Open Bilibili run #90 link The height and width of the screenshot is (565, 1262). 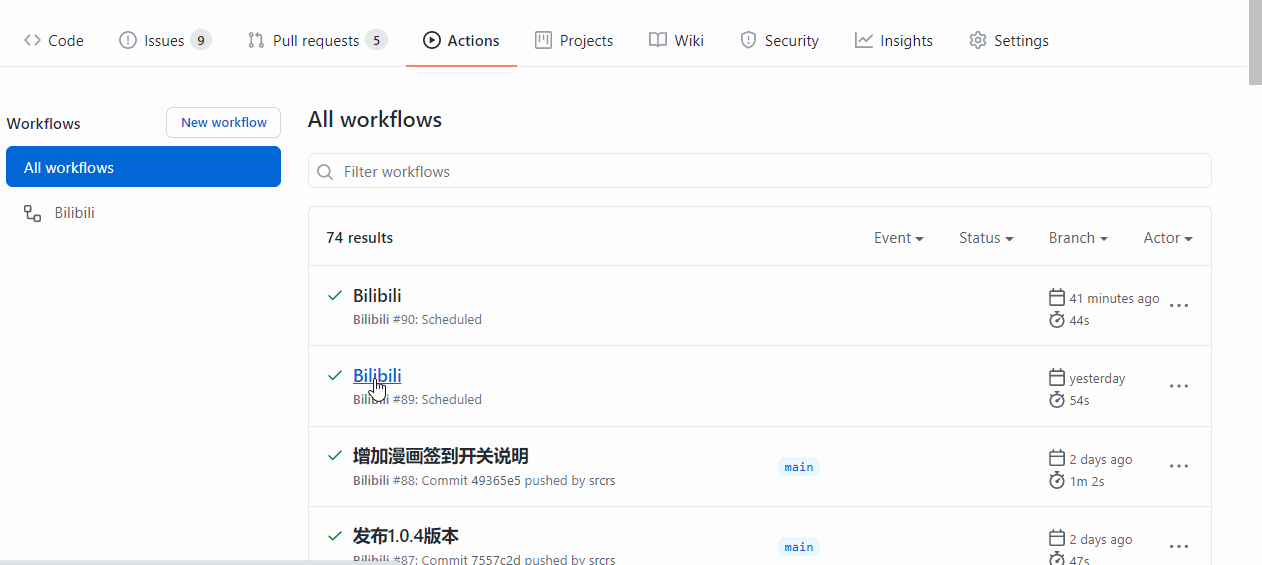377,296
